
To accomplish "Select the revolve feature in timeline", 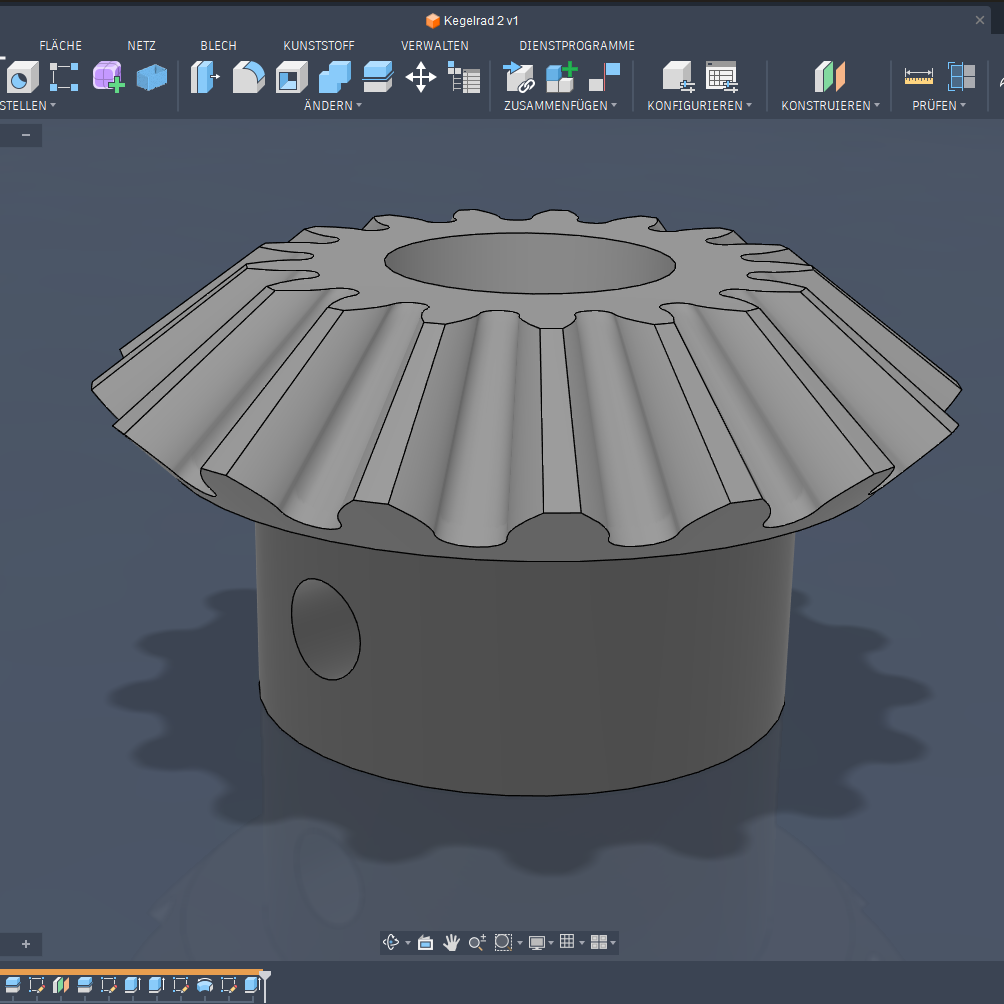I will pyautogui.click(x=205, y=985).
